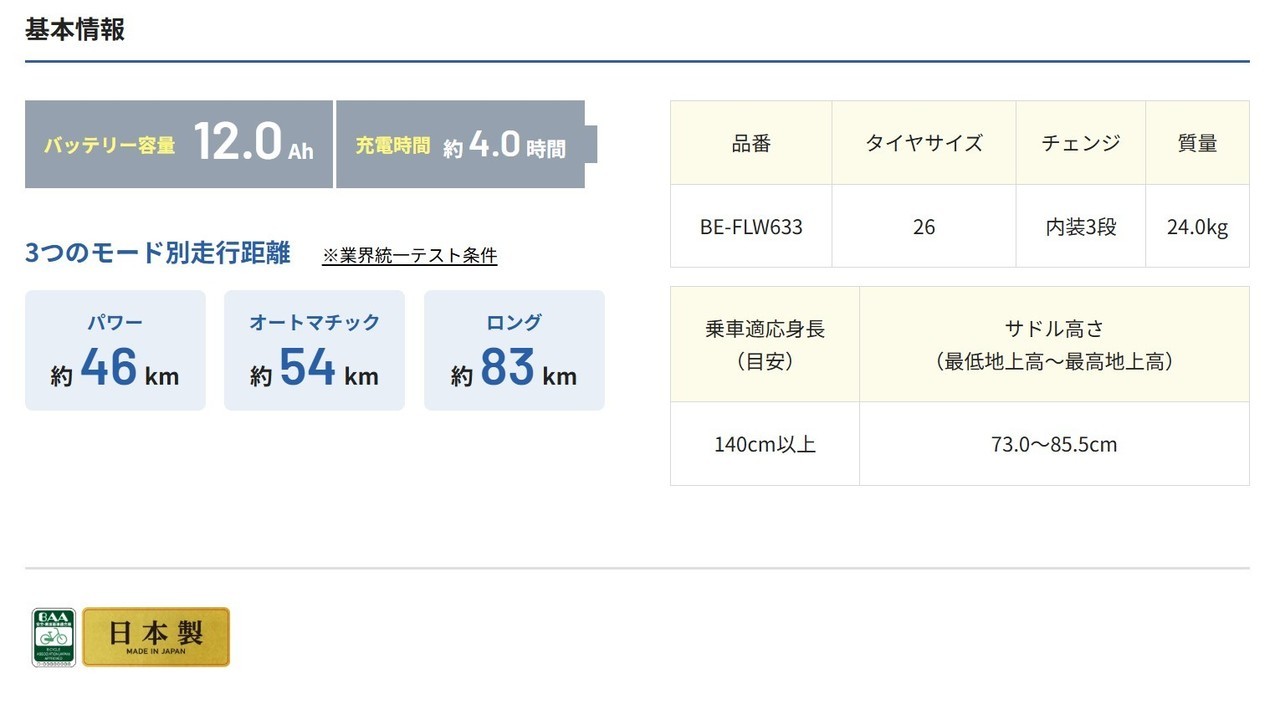Click the タイヤサイズ column header
1280x715 pixels.
point(924,143)
